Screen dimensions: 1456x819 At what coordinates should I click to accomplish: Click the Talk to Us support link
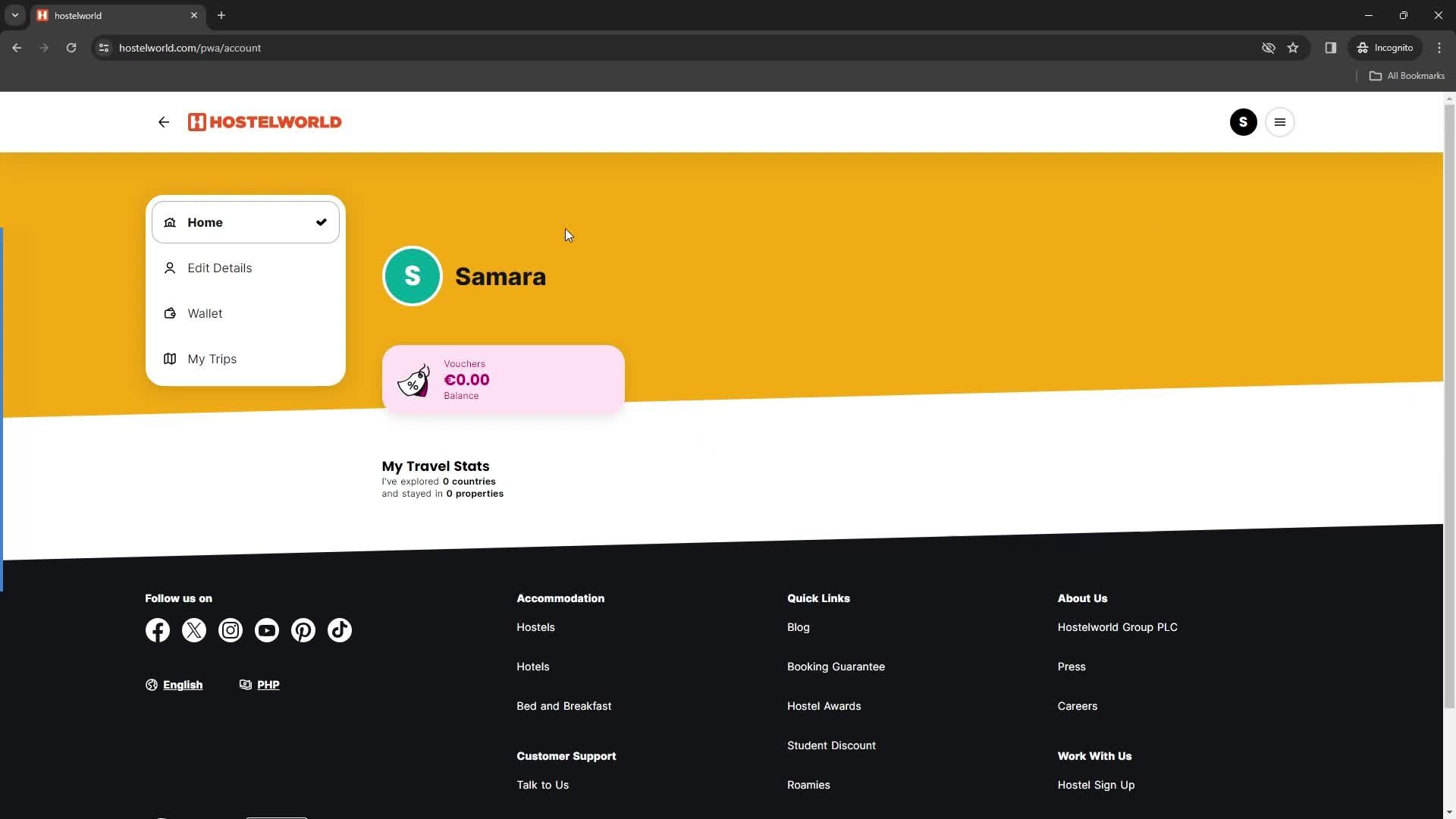(x=543, y=785)
